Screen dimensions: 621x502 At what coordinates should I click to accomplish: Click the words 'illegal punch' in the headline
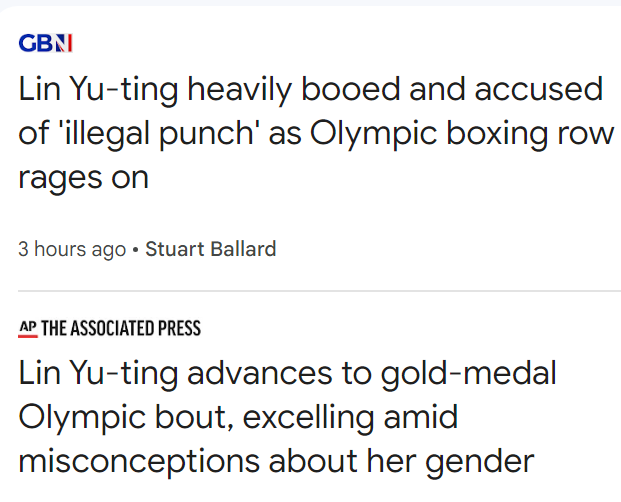[x=170, y=134]
